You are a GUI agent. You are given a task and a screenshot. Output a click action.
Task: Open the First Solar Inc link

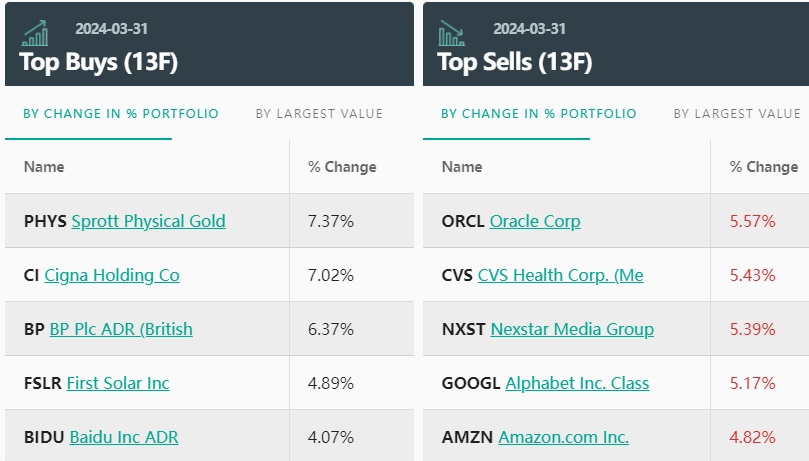click(118, 383)
